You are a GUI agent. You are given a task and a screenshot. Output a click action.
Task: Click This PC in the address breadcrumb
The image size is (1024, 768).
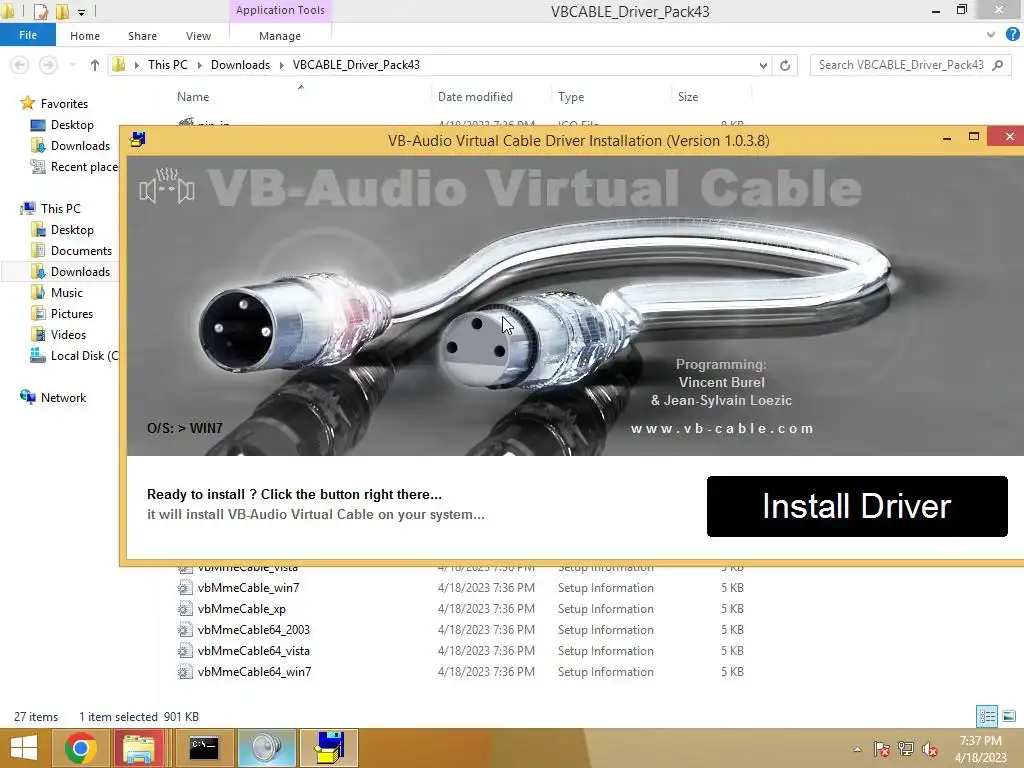coord(167,65)
